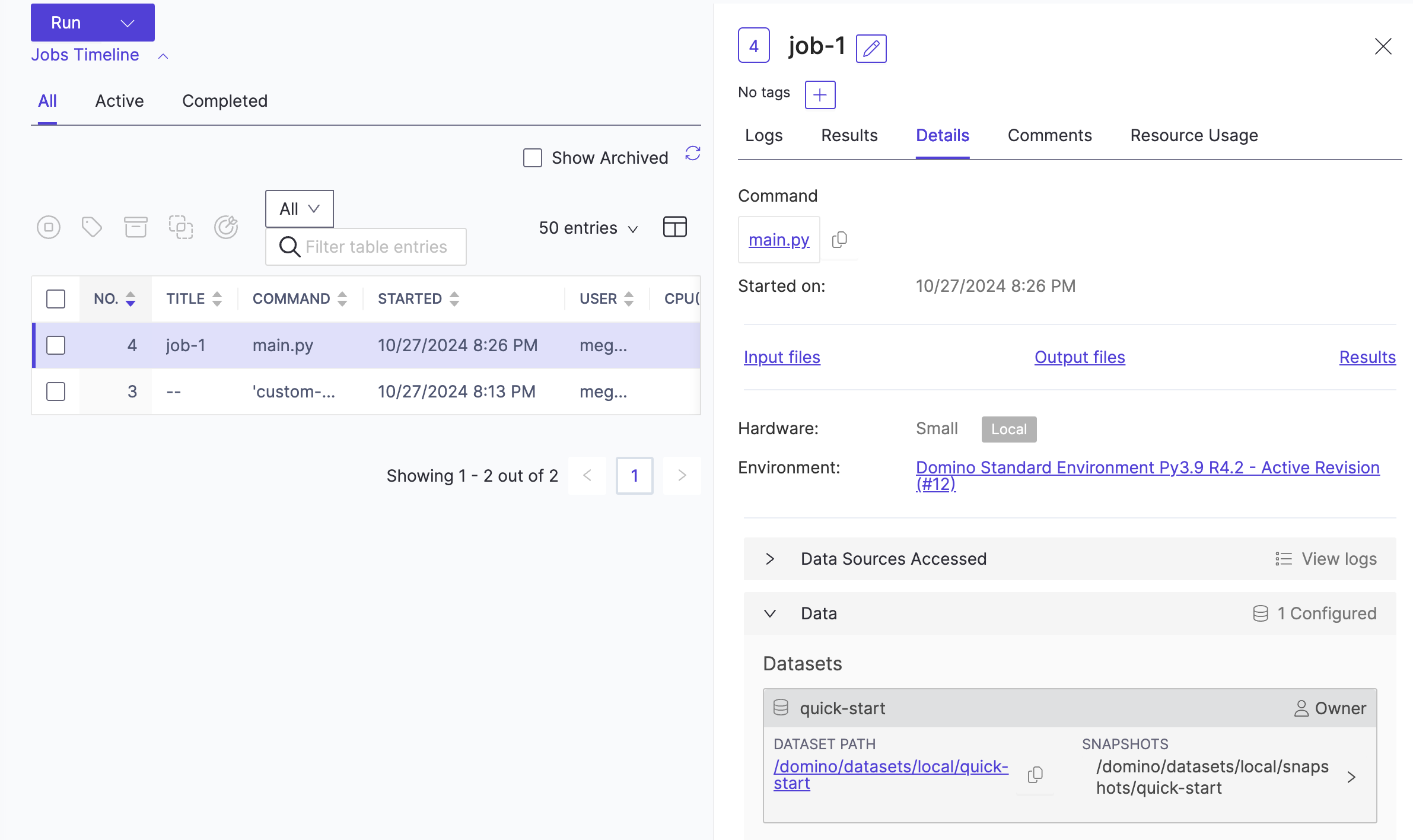This screenshot has height=840, width=1413.
Task: Go to next page of jobs
Action: pos(682,475)
